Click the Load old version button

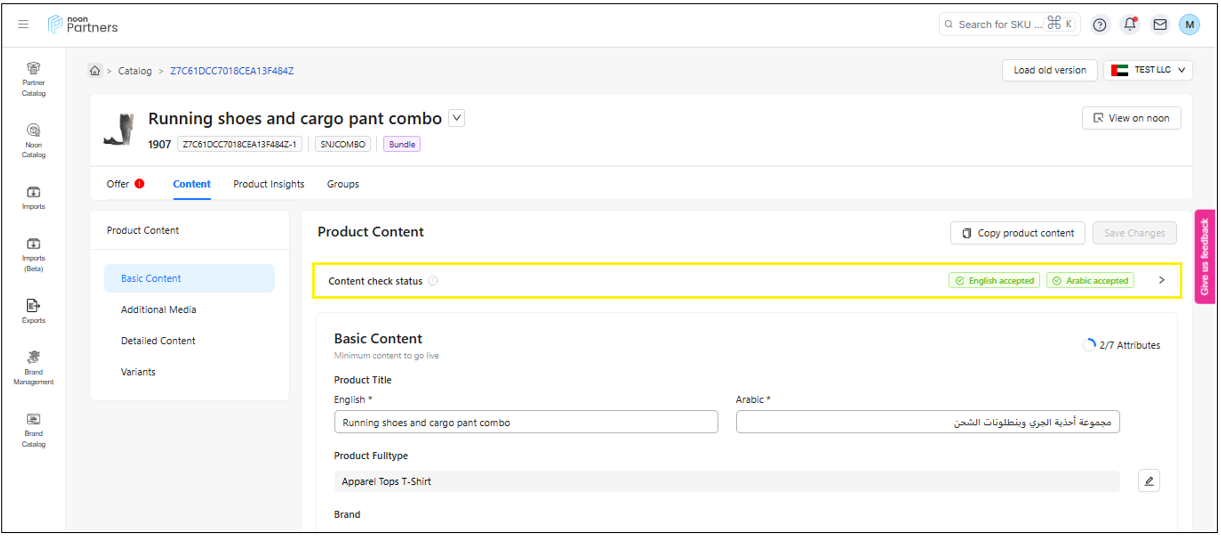(1049, 70)
